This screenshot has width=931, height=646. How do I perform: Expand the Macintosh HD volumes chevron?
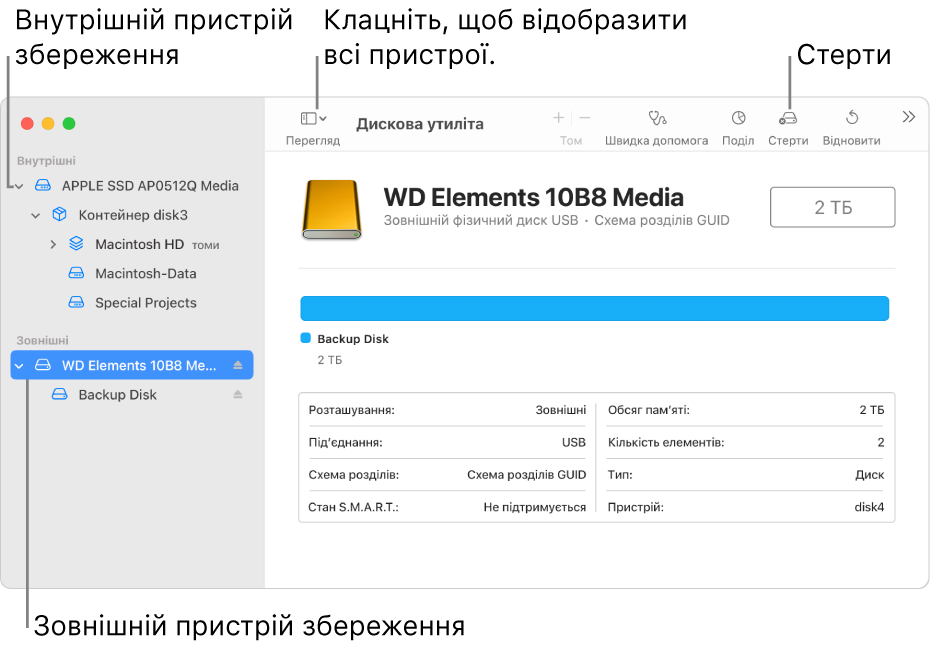[53, 245]
